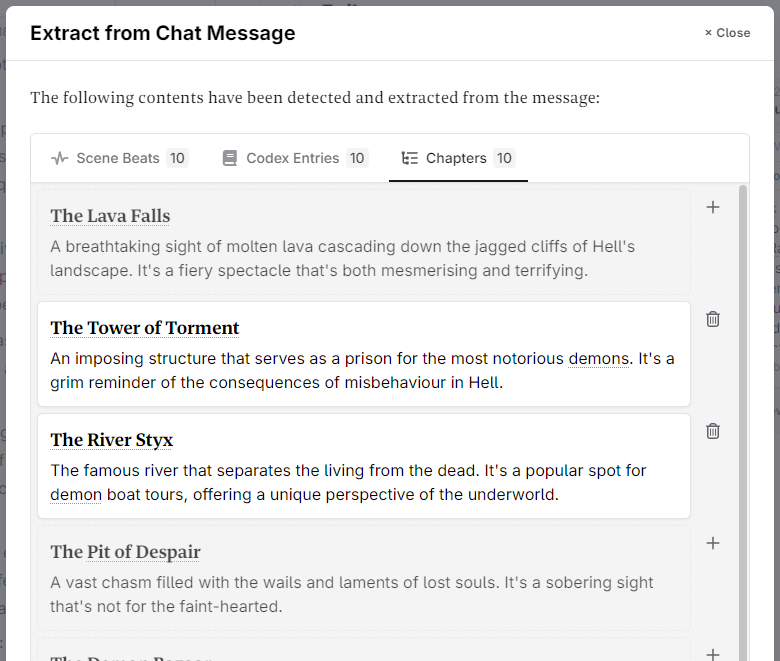
Task: Remove The River Styx with trash icon
Action: click(x=713, y=431)
